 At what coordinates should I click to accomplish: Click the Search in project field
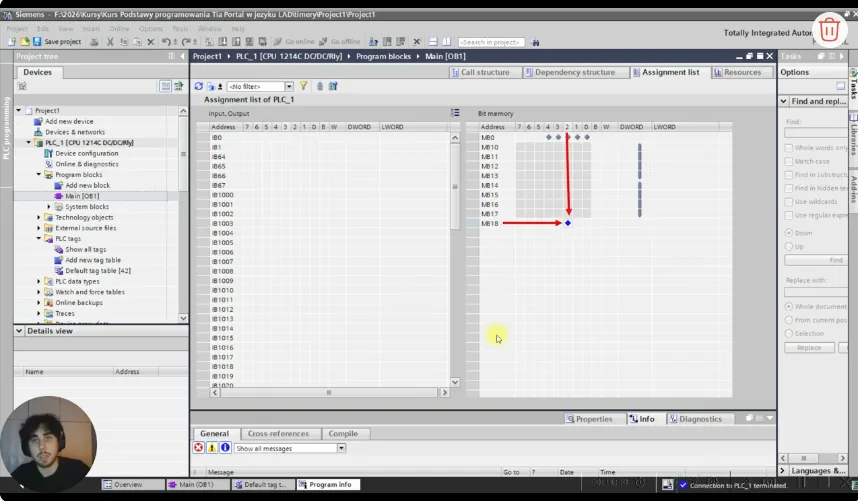pyautogui.click(x=491, y=42)
